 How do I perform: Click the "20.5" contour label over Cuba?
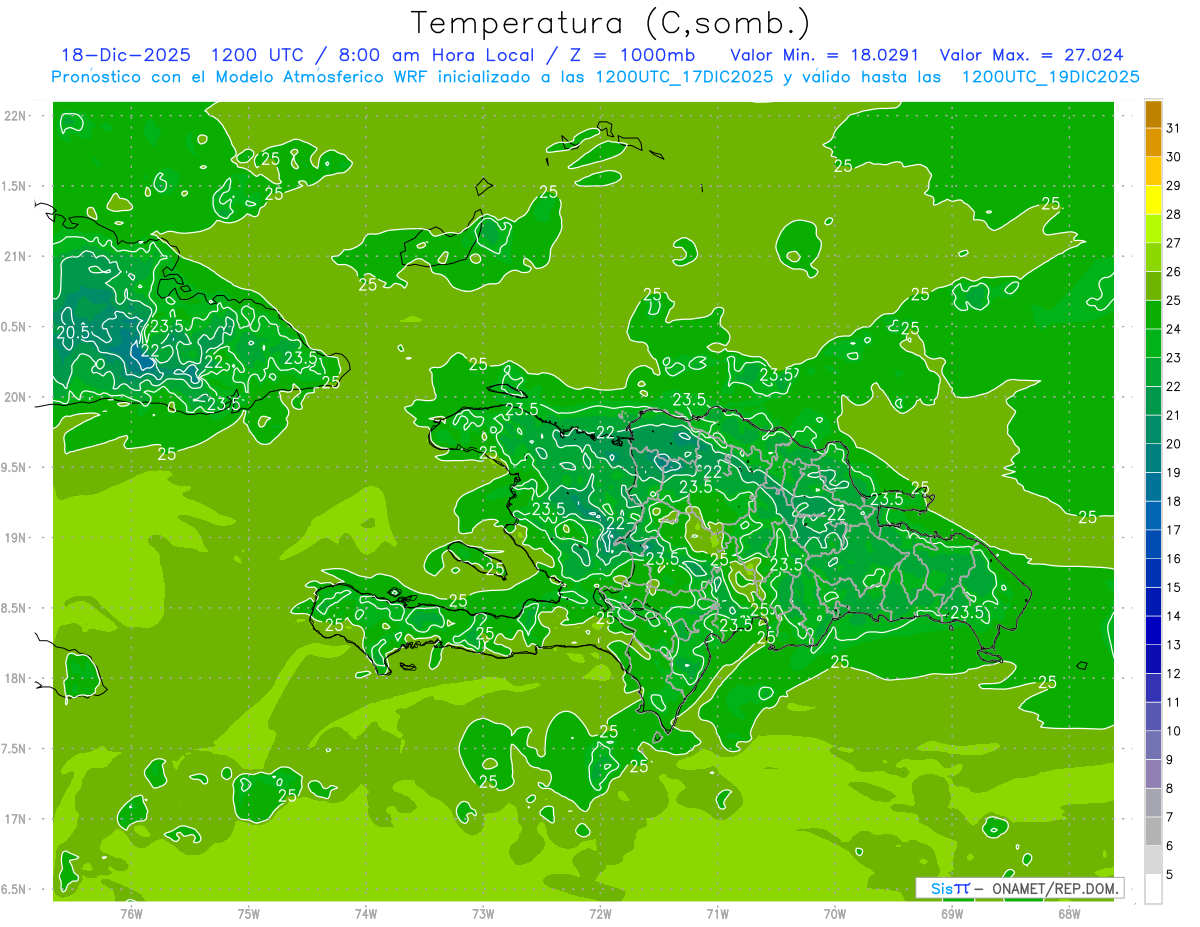(73, 333)
